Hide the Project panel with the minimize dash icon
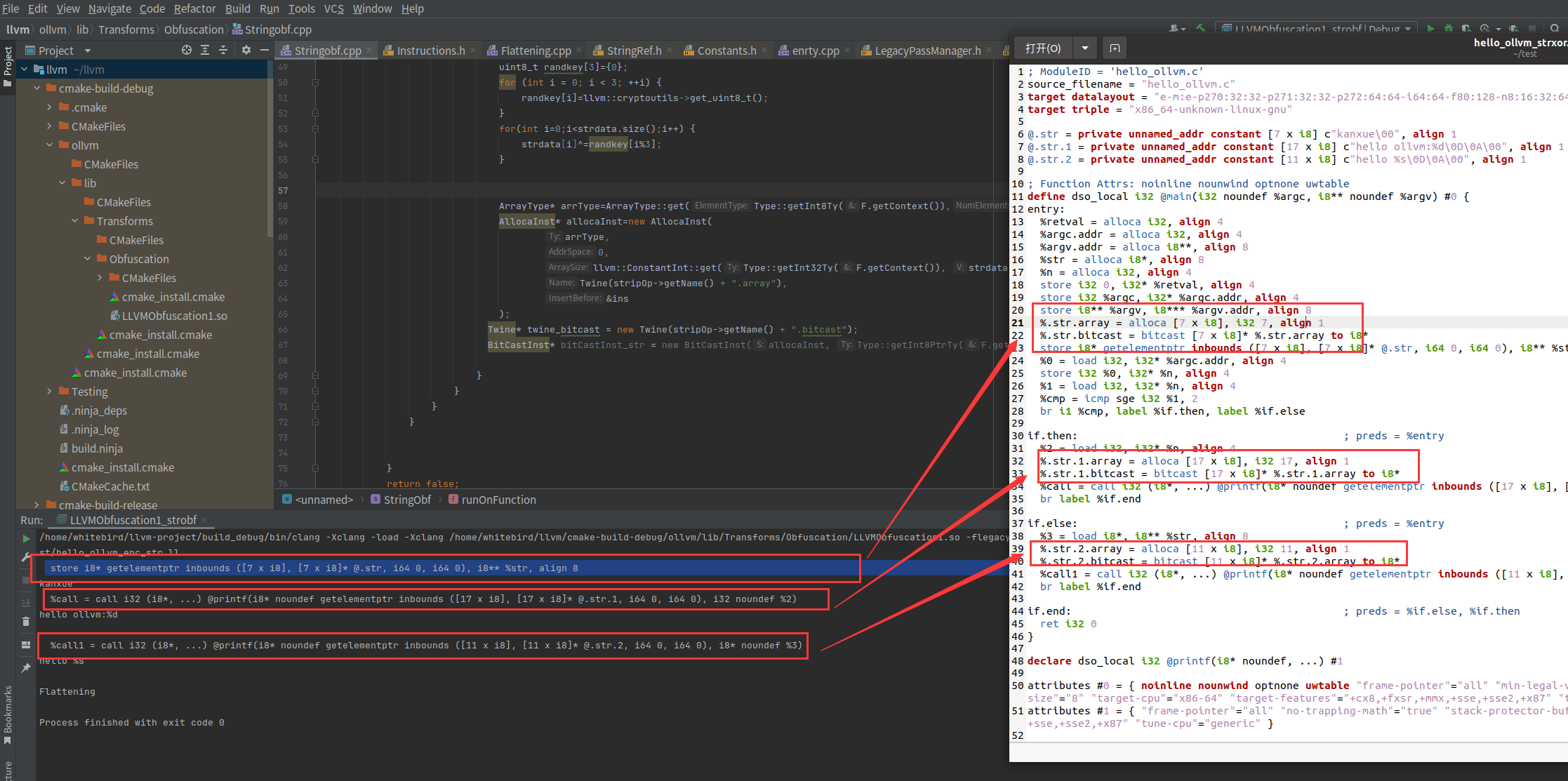Screen dimensions: 1568x781 [x=265, y=50]
